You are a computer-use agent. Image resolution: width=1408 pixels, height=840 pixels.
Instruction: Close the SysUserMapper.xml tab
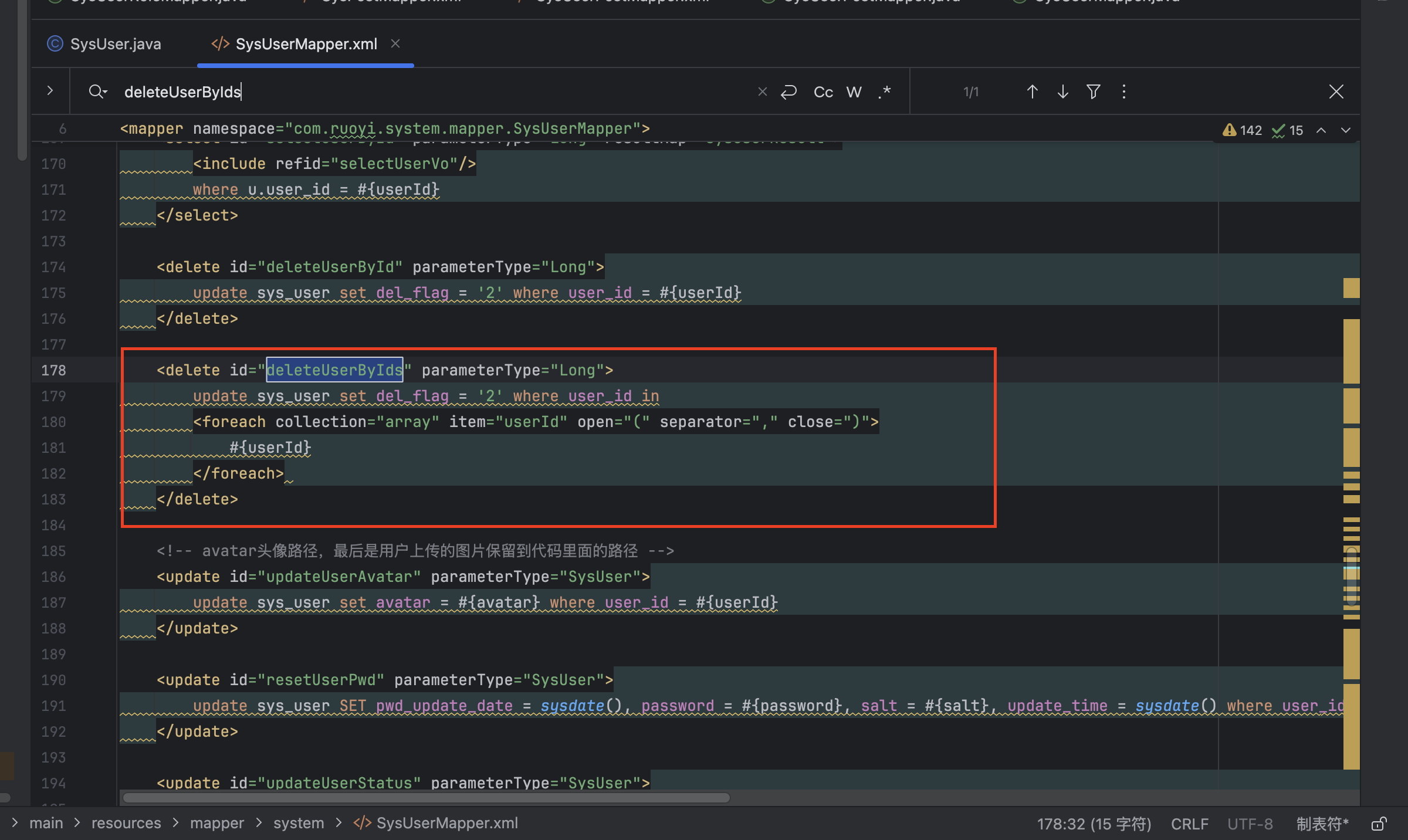pyautogui.click(x=395, y=43)
